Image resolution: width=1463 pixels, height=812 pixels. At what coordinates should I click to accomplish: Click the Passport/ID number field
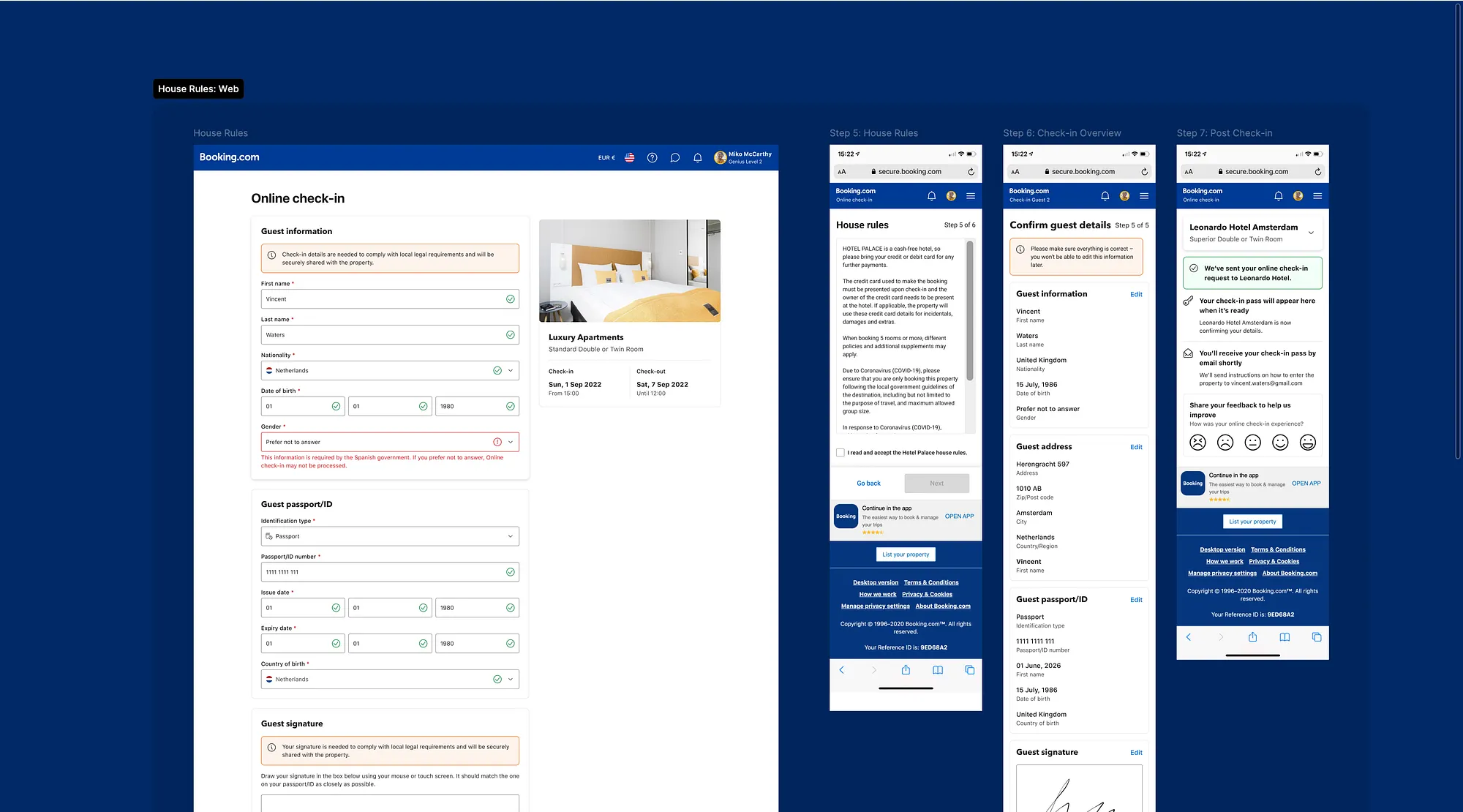click(390, 572)
